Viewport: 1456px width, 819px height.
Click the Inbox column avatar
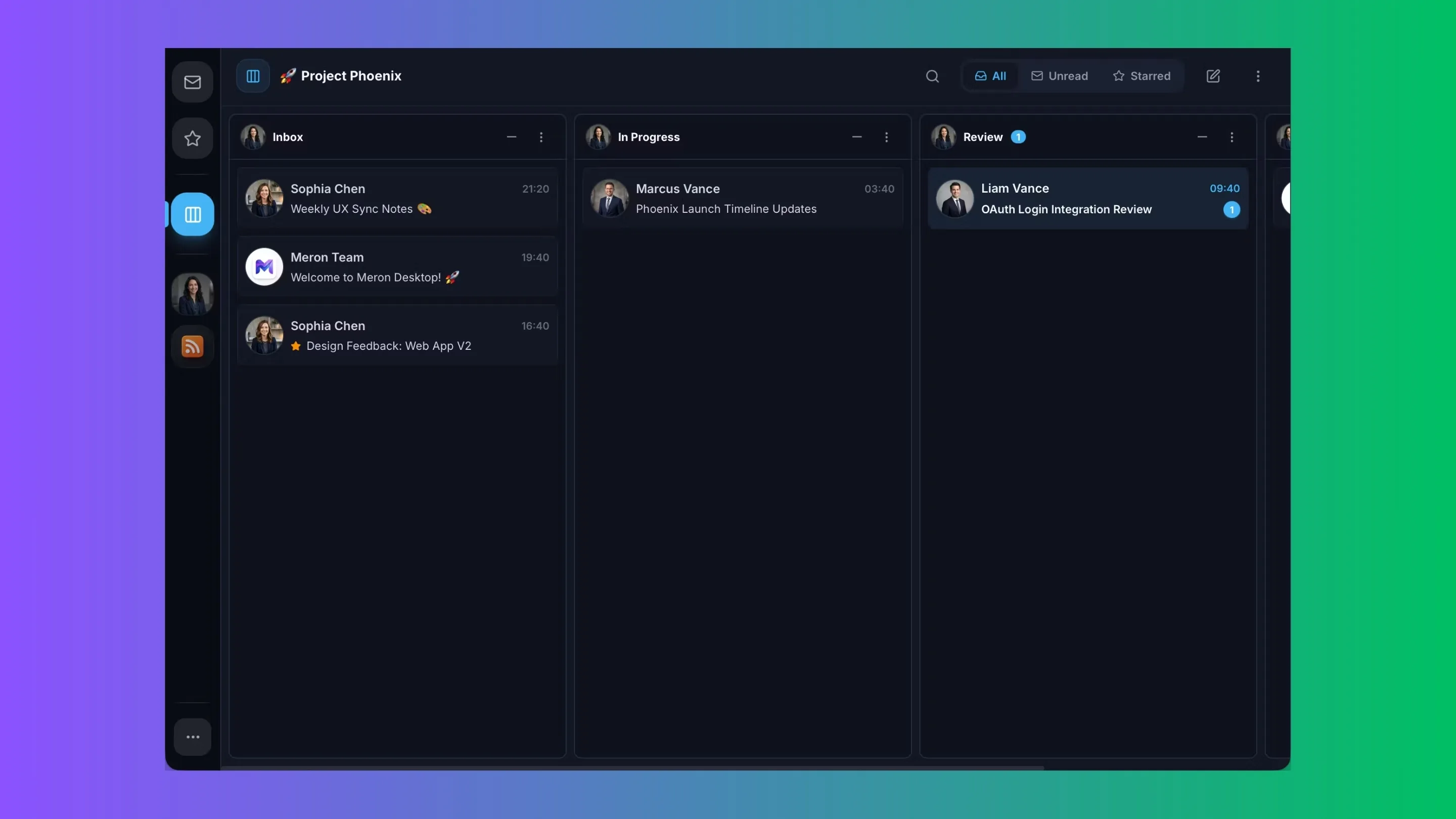[x=253, y=137]
